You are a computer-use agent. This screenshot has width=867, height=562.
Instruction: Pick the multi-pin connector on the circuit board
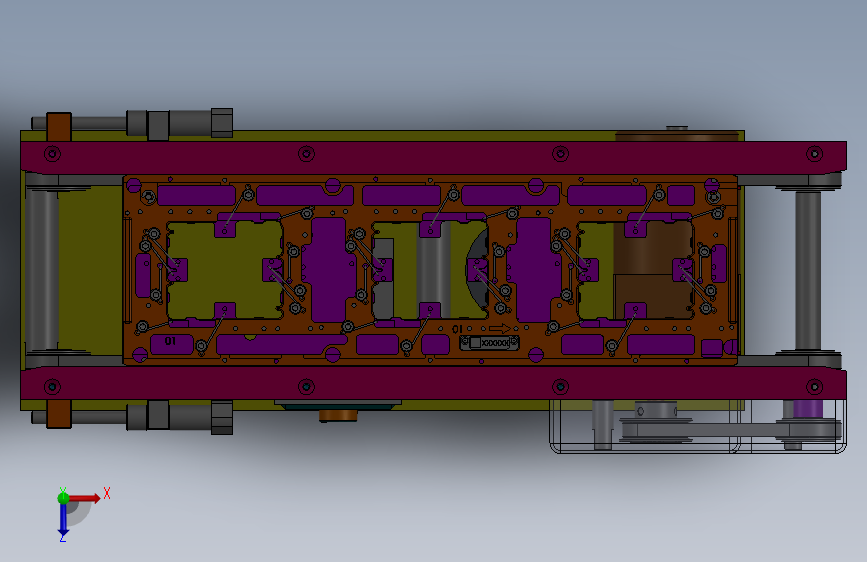(x=489, y=343)
